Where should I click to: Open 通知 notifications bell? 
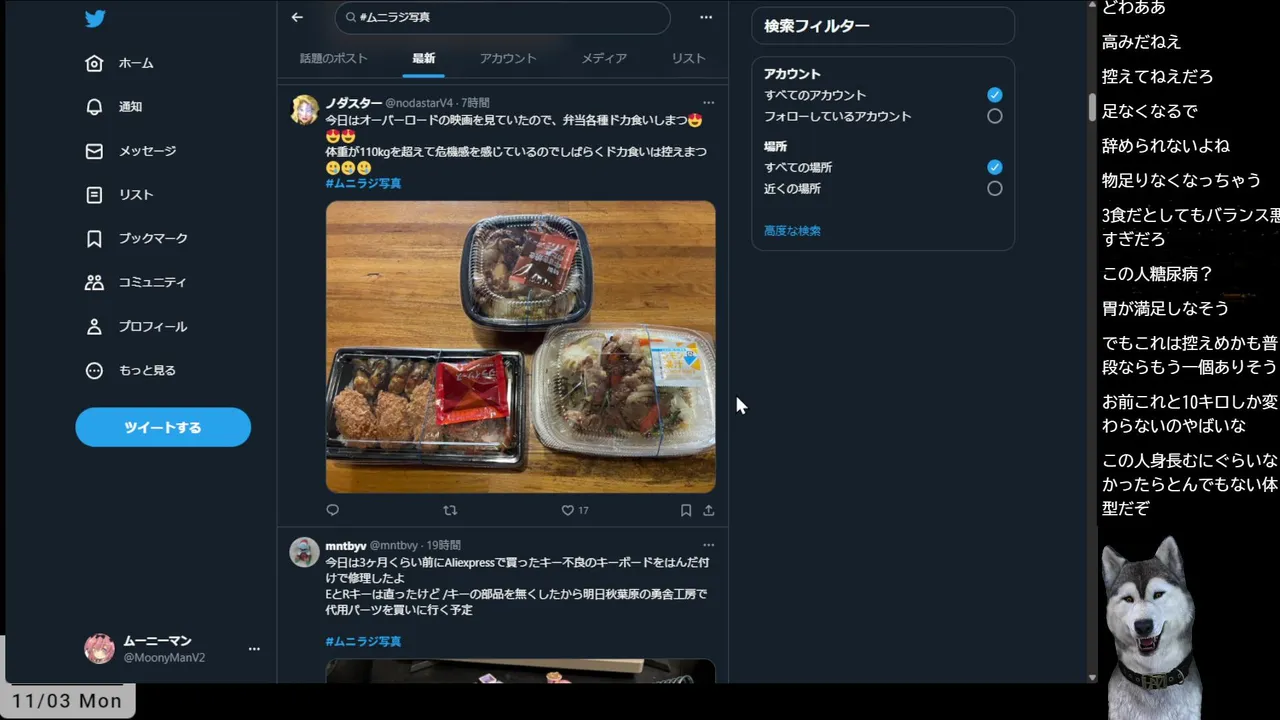click(94, 107)
